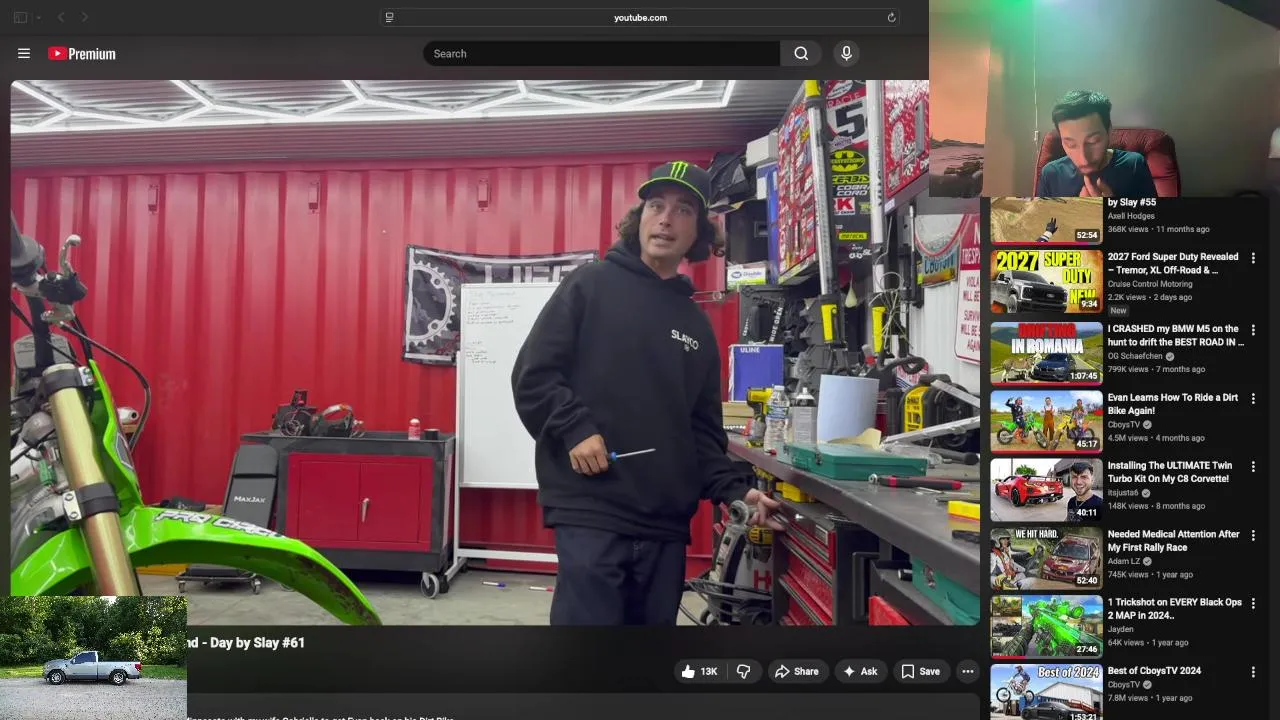Image resolution: width=1280 pixels, height=720 pixels.
Task: Visit Axell Hodges channel name
Action: [1131, 216]
